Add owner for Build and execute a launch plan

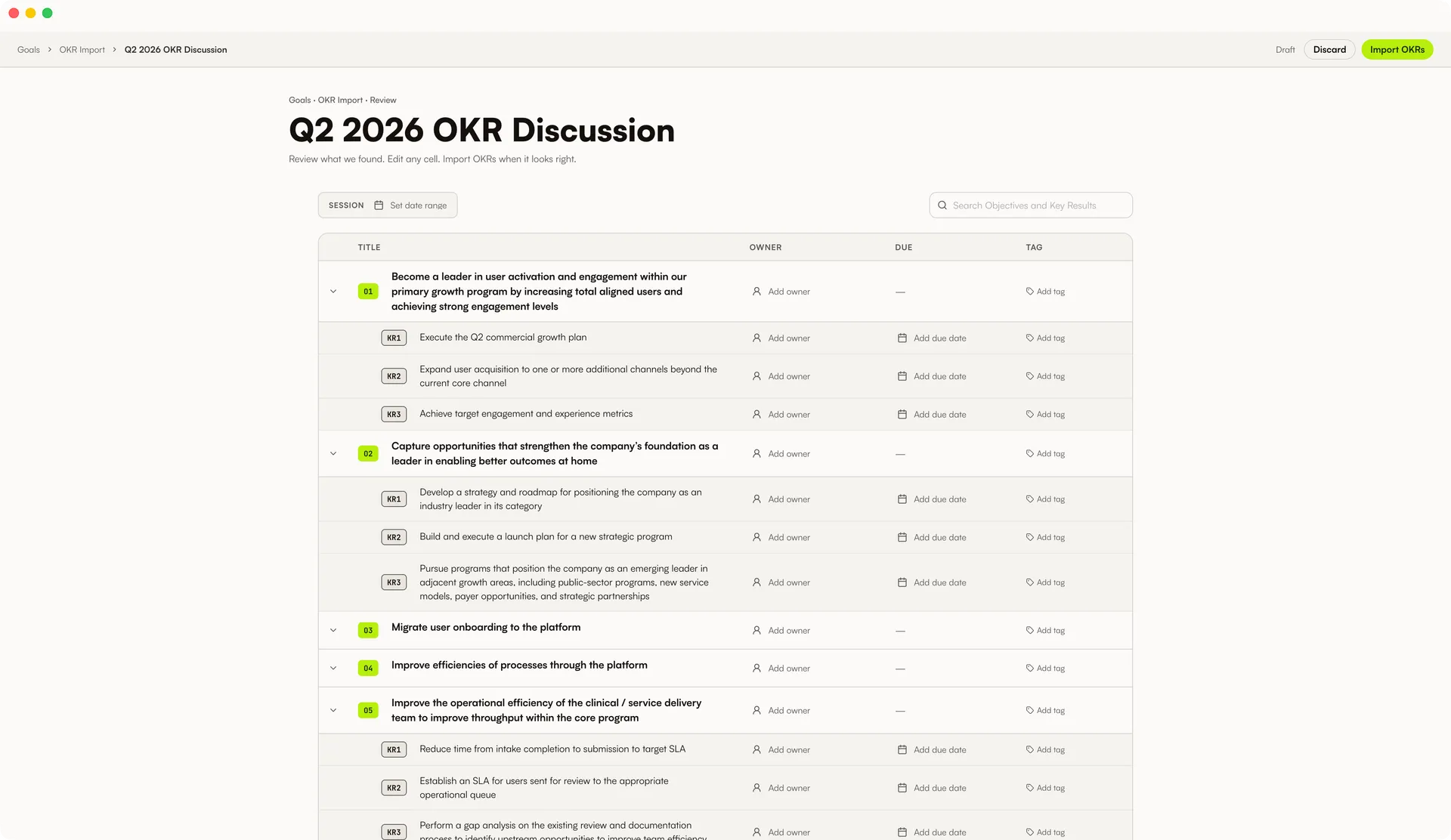tap(781, 538)
